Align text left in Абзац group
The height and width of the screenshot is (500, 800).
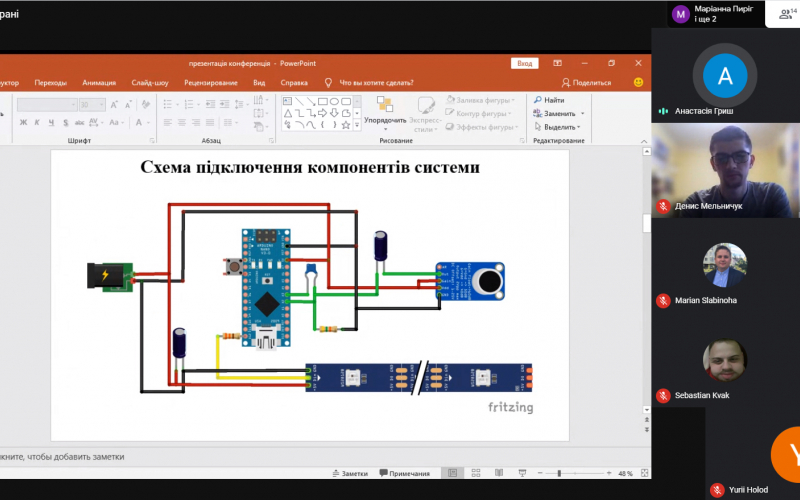point(168,122)
